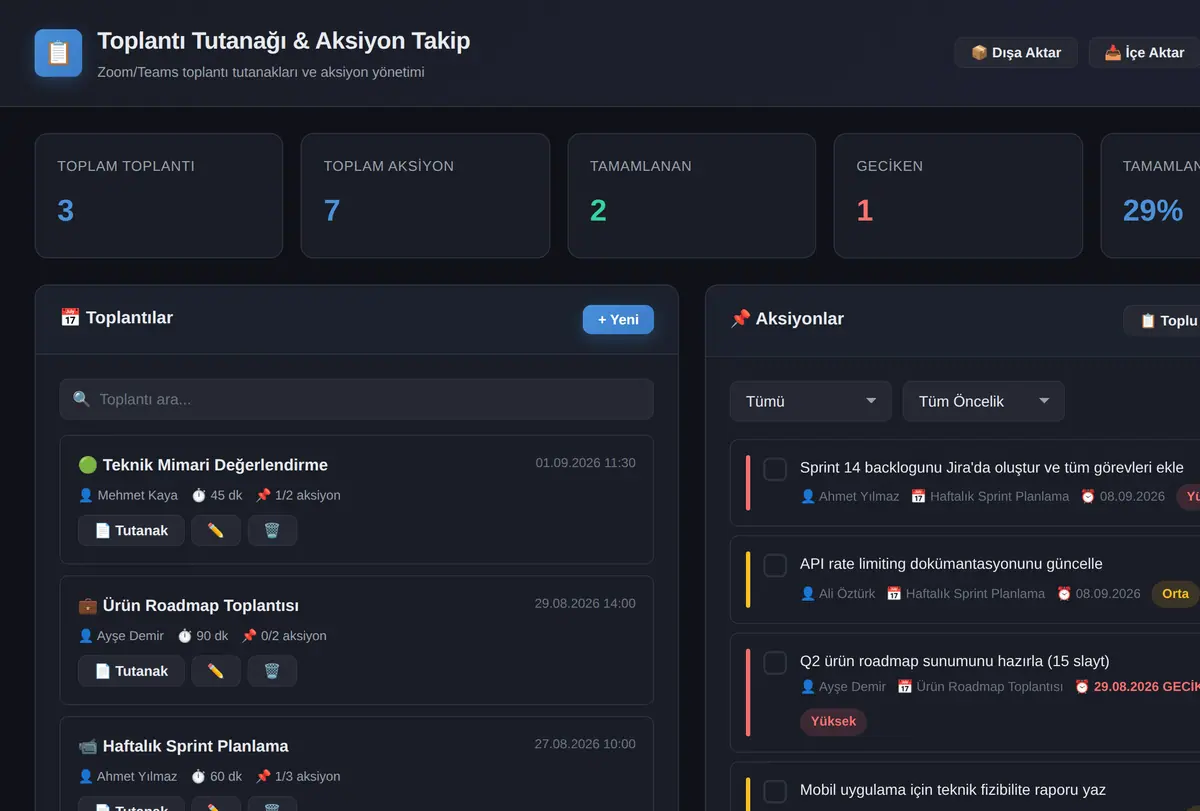
Task: Check the Sprint 14 backlogunu action checkbox
Action: coord(775,469)
